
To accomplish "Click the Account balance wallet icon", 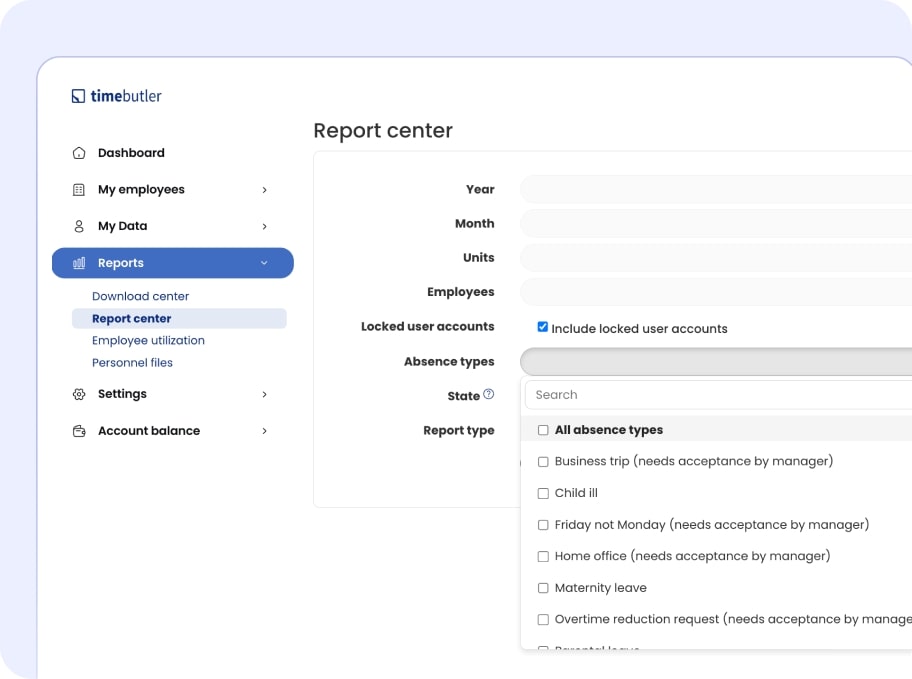I will [79, 431].
